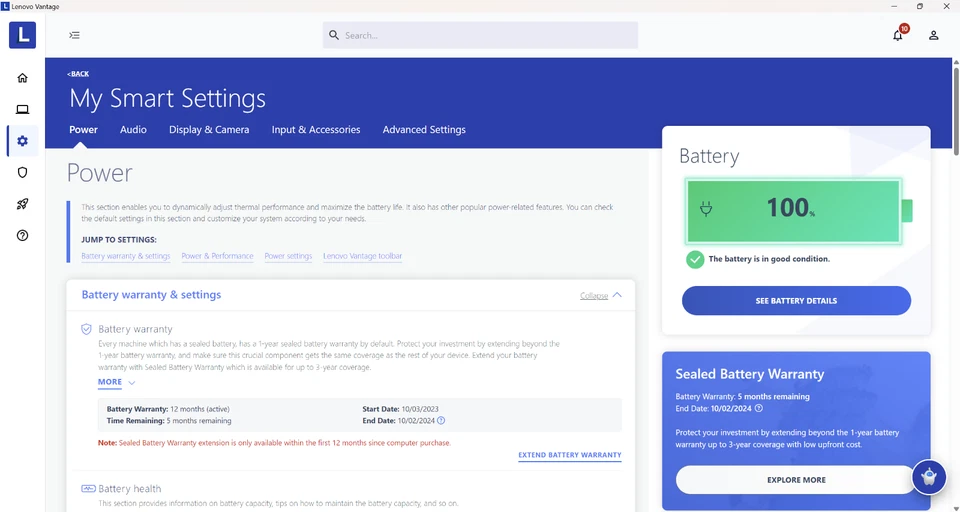The image size is (960, 512).
Task: Open the Help question mark icon
Action: point(22,236)
